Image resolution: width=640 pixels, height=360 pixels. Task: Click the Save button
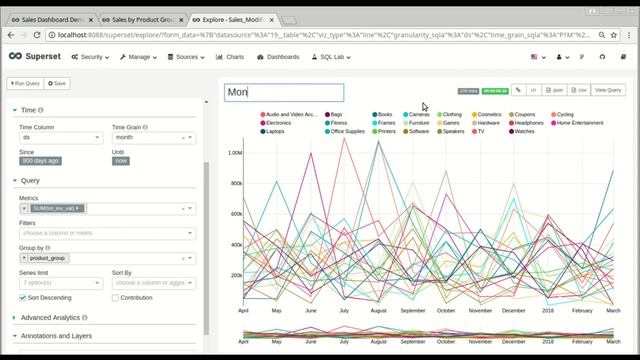[57, 84]
